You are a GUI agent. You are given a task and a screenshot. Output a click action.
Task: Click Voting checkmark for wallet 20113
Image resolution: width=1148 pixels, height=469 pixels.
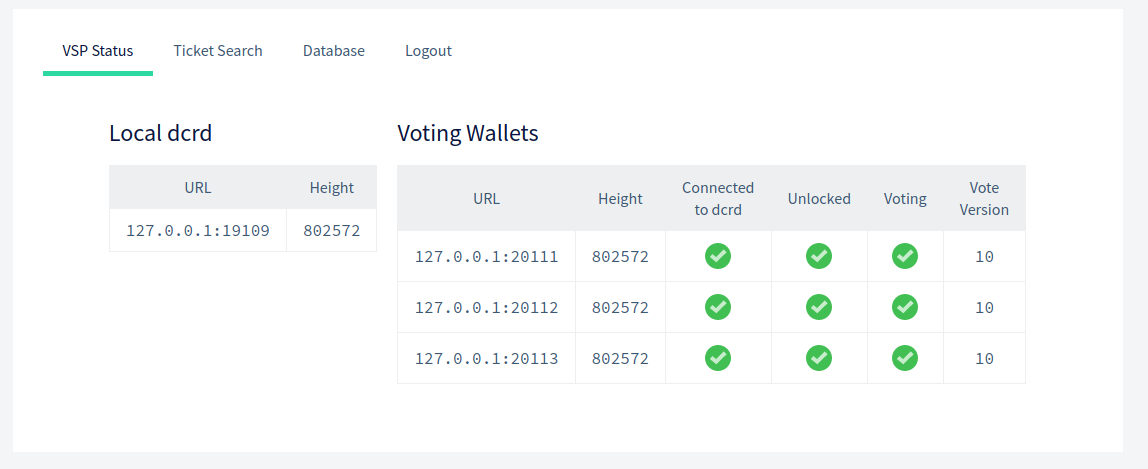pos(905,358)
